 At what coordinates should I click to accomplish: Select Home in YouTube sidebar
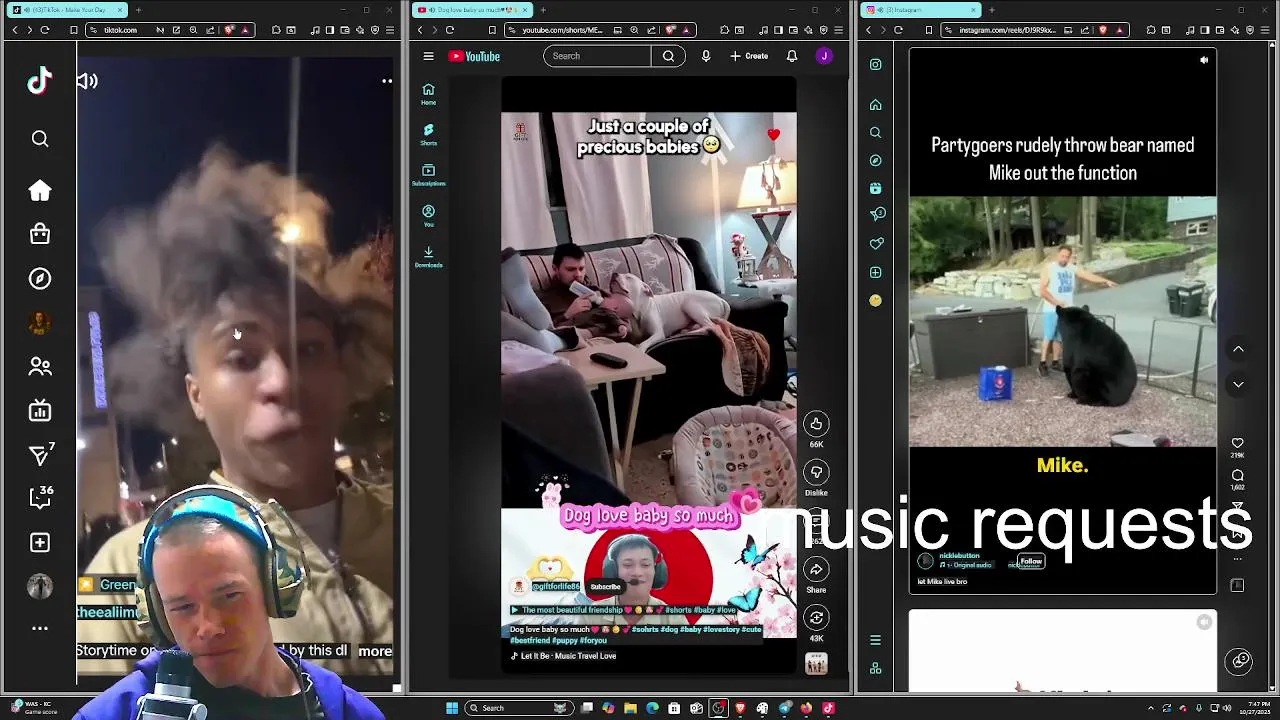tap(428, 94)
